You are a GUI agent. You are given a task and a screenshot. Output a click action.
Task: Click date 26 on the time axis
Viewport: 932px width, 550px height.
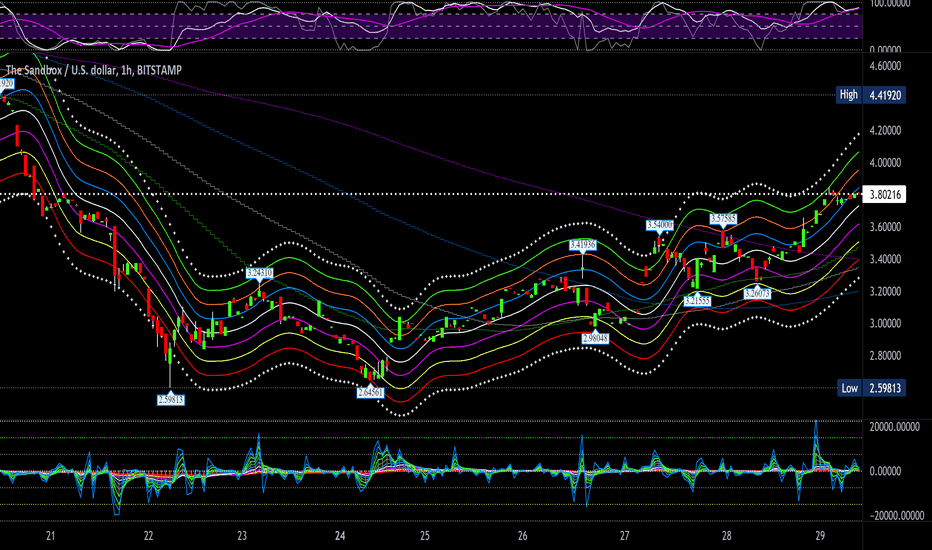522,536
